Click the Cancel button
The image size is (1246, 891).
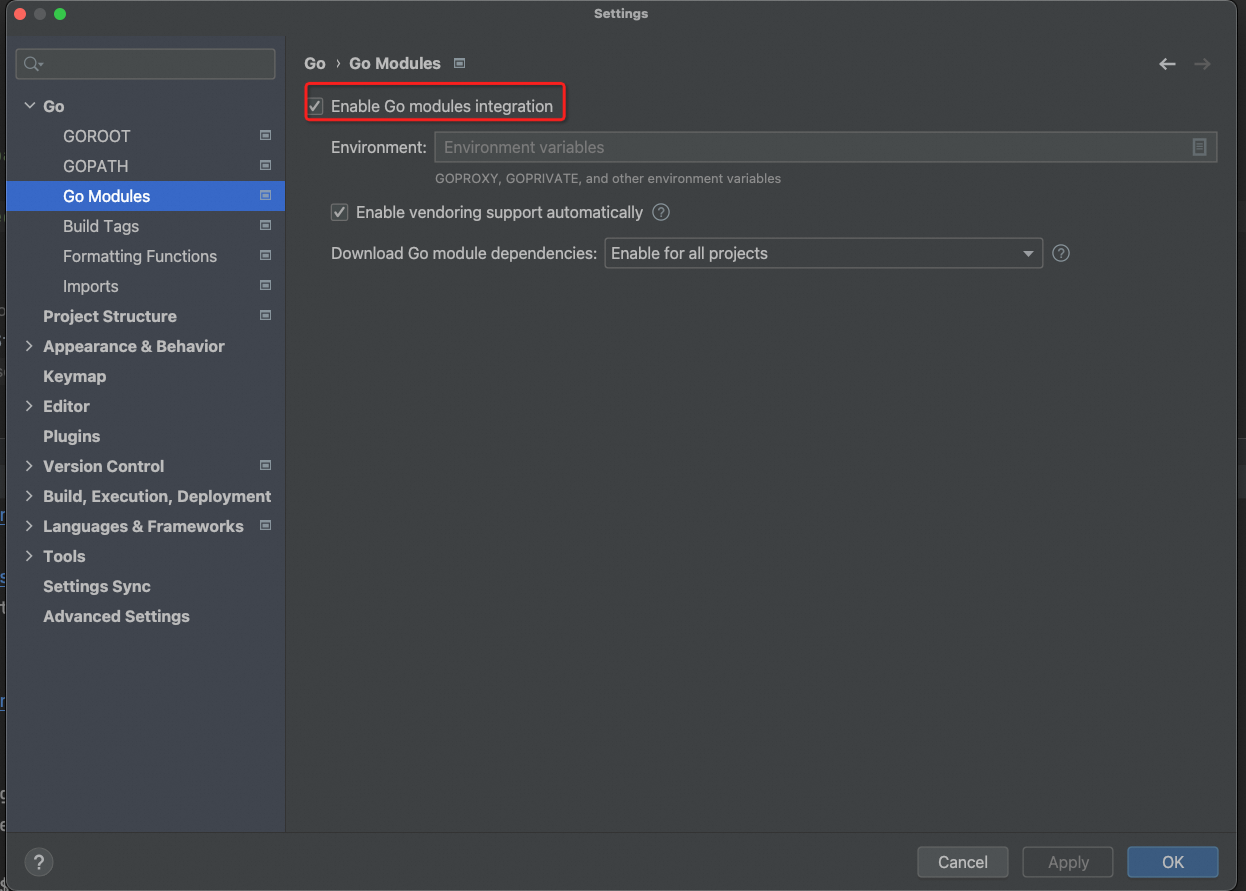[x=962, y=862]
